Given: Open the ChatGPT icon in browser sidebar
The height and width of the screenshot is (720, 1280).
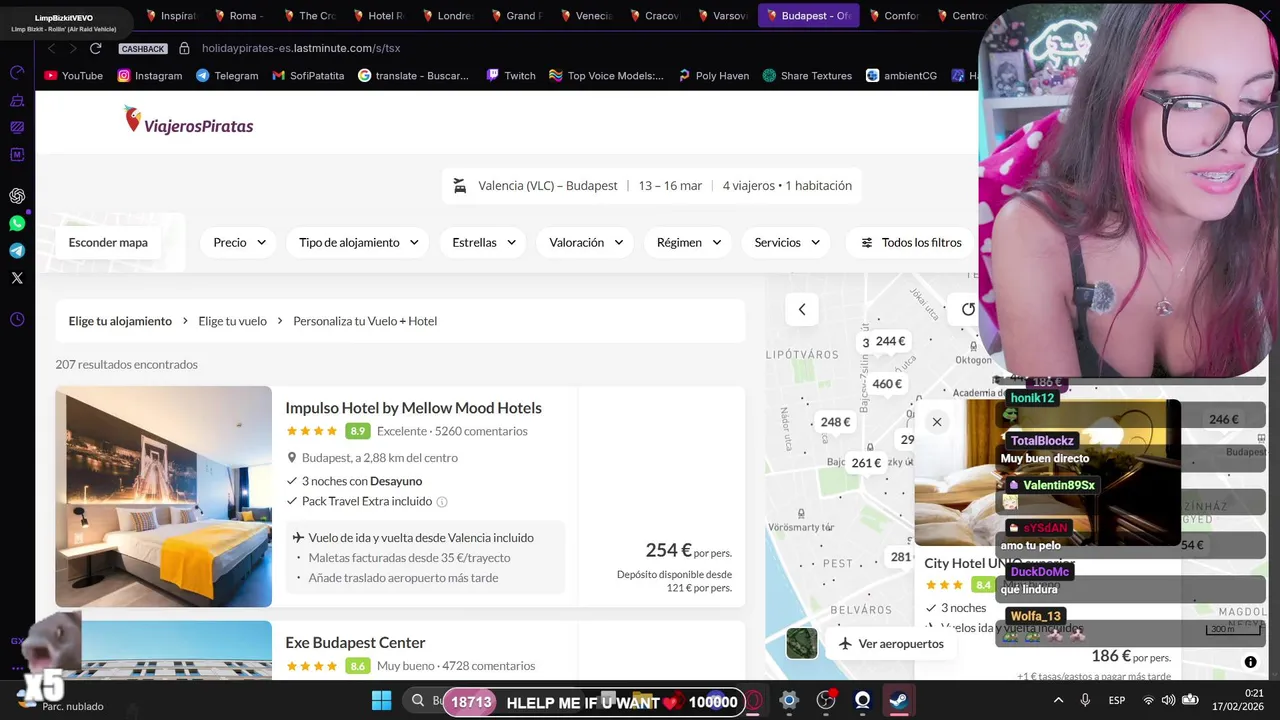Looking at the screenshot, I should coord(17,196).
